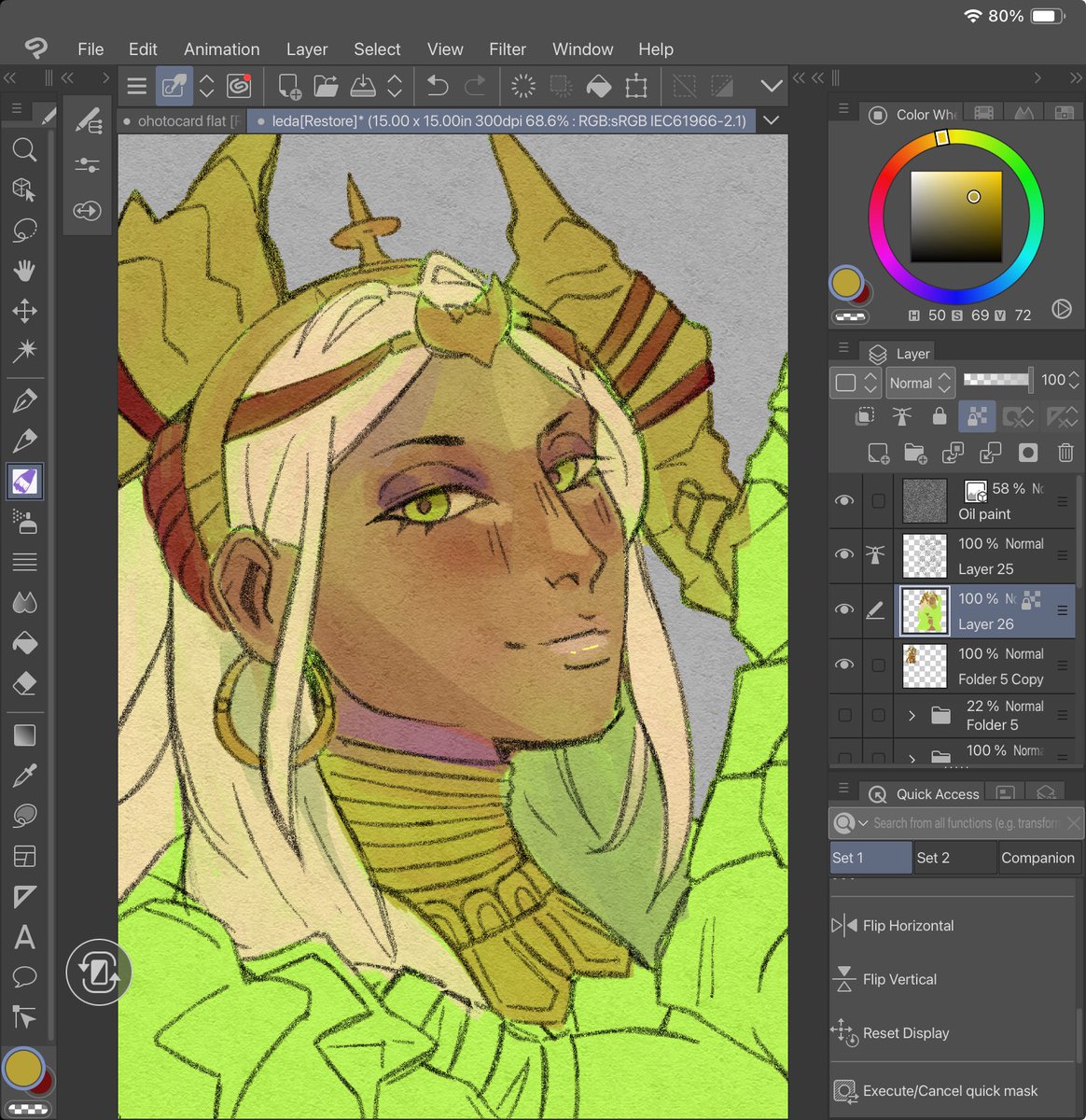Expand the Folder 5 layer folder
The height and width of the screenshot is (1120, 1086).
click(x=912, y=716)
